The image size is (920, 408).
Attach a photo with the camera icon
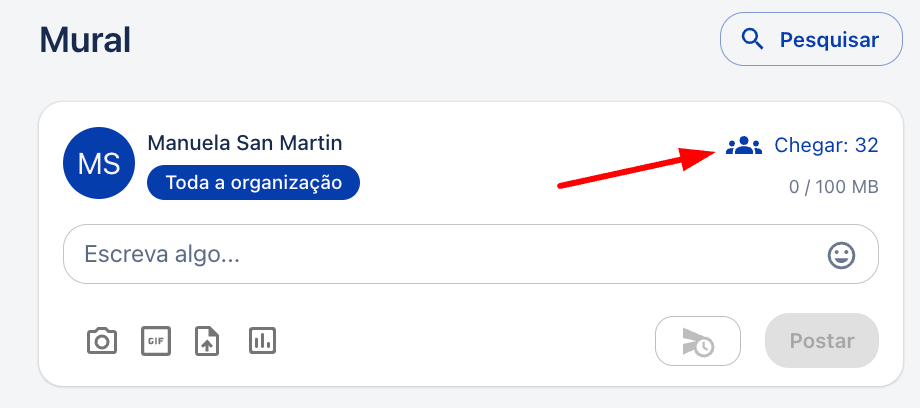[102, 341]
